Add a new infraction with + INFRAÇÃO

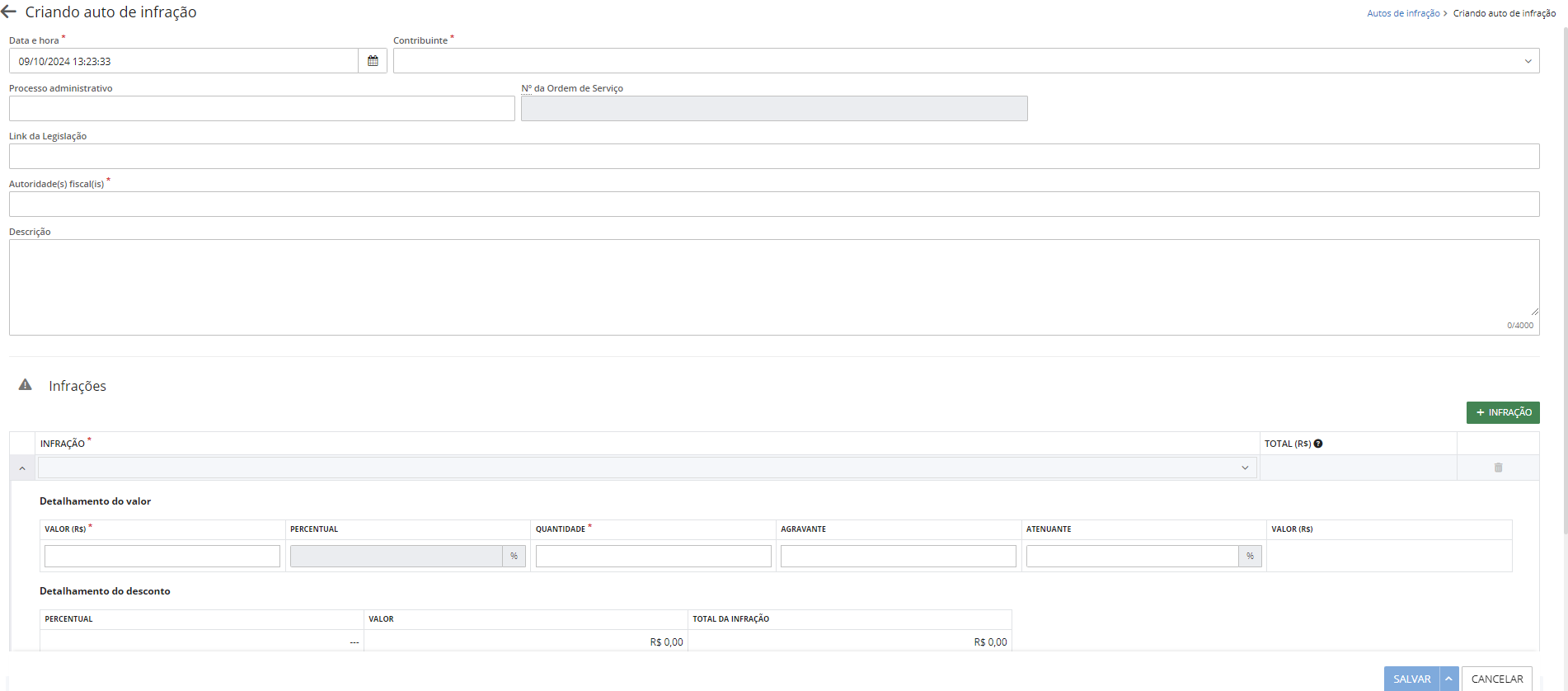pos(1503,412)
